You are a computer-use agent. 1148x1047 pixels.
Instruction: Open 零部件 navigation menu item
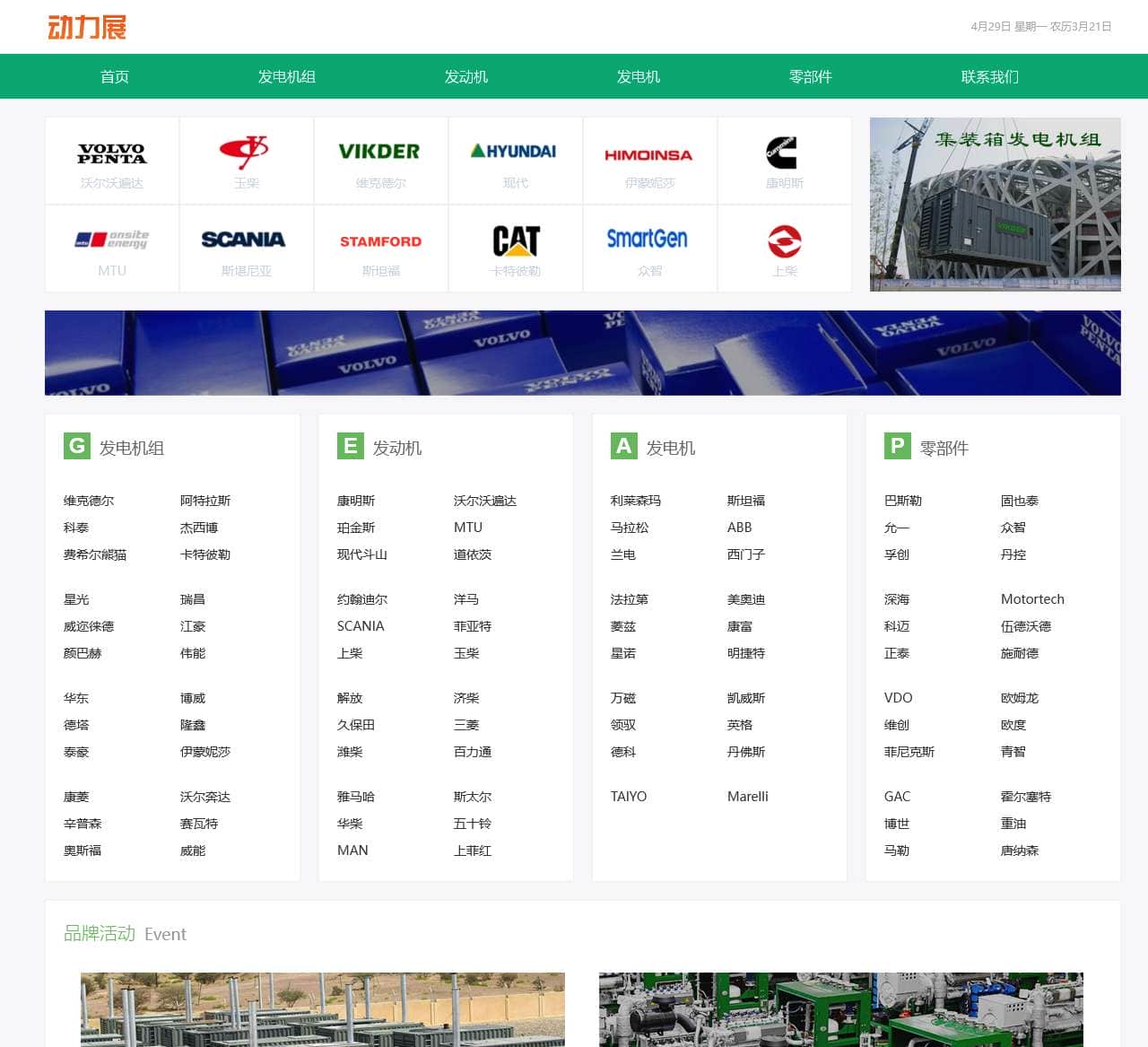point(811,76)
